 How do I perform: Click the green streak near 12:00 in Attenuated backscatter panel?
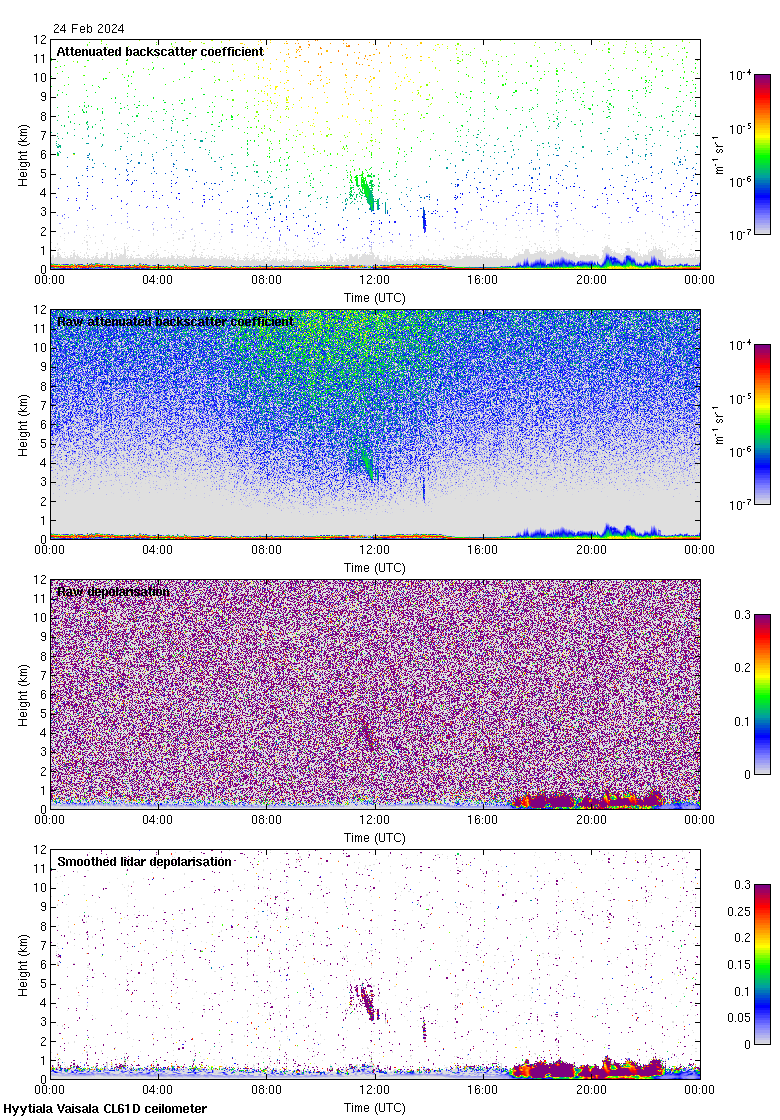[367, 191]
